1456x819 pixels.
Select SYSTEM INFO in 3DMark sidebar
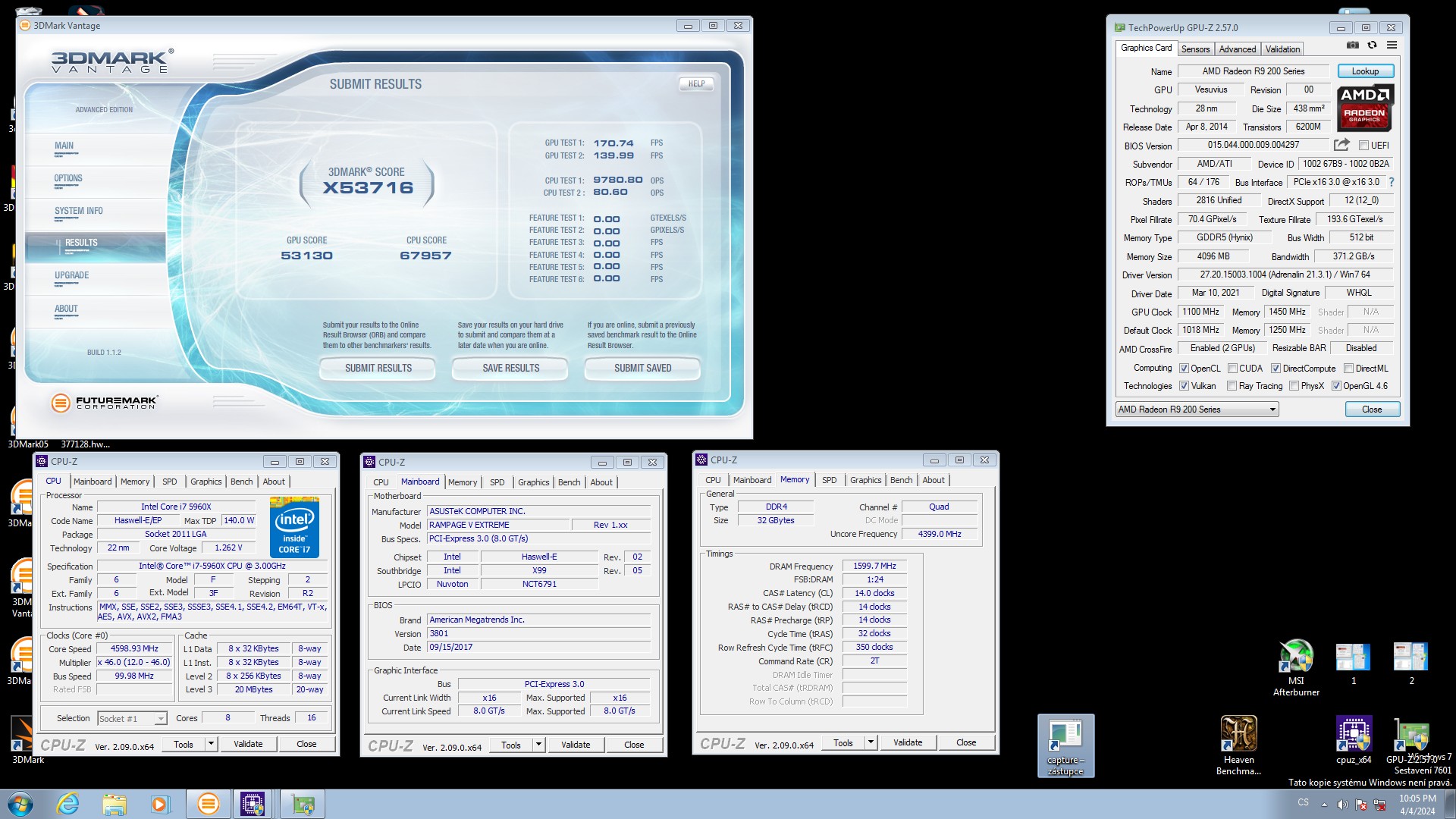(78, 212)
